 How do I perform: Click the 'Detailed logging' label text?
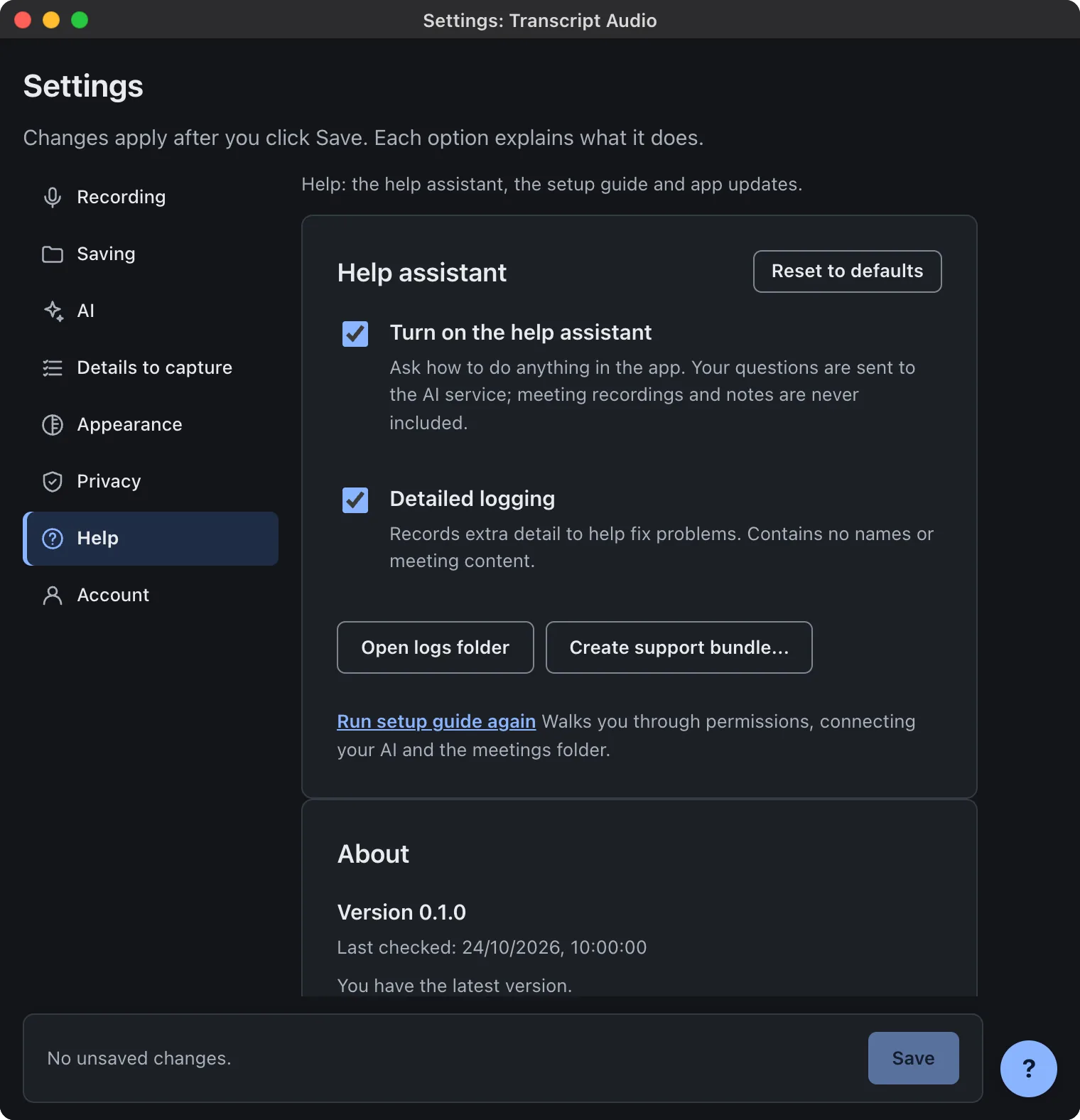(x=472, y=499)
